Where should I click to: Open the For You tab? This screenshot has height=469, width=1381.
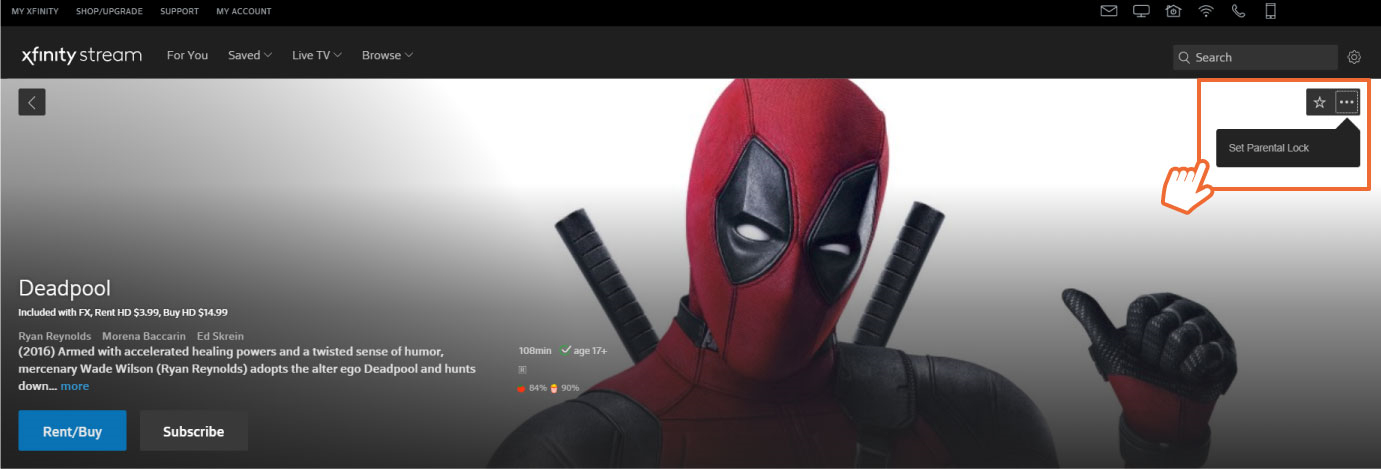click(187, 56)
